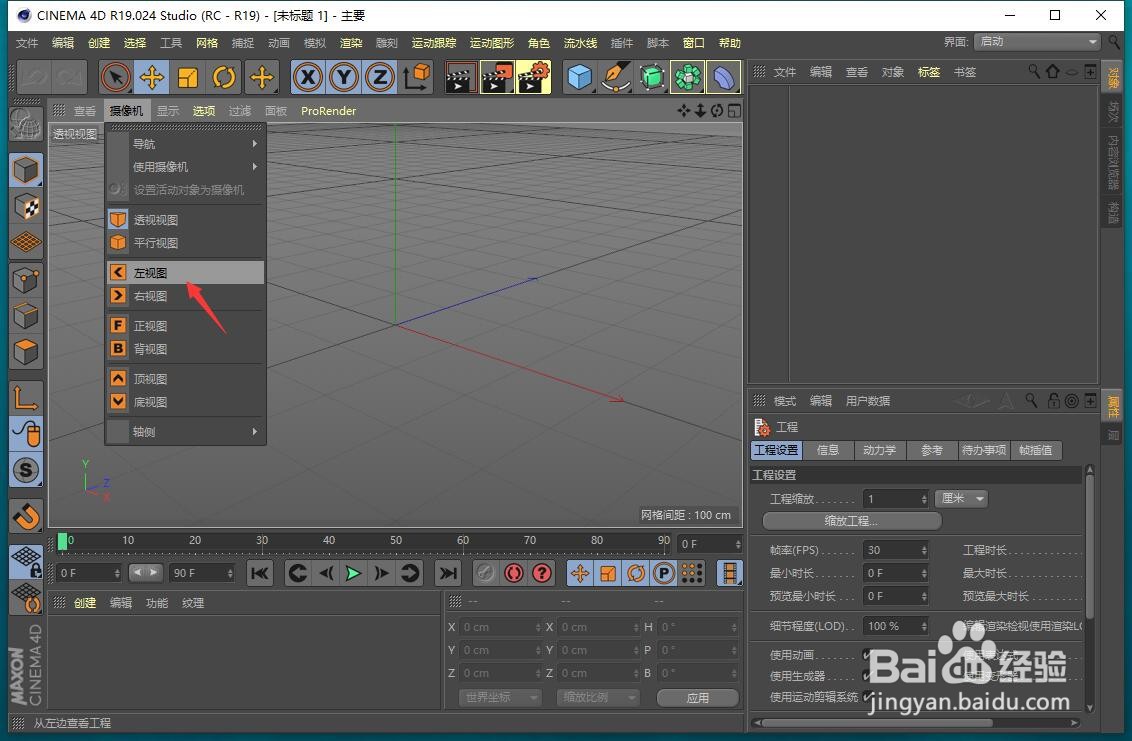Image resolution: width=1132 pixels, height=741 pixels.
Task: Switch to the 动力学 tab
Action: pos(879,450)
